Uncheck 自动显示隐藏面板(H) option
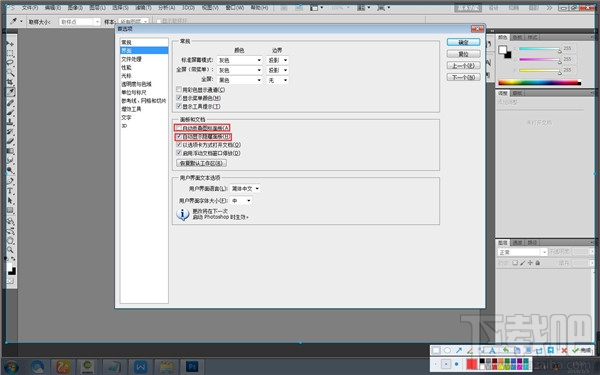600x375 pixels. 179,137
